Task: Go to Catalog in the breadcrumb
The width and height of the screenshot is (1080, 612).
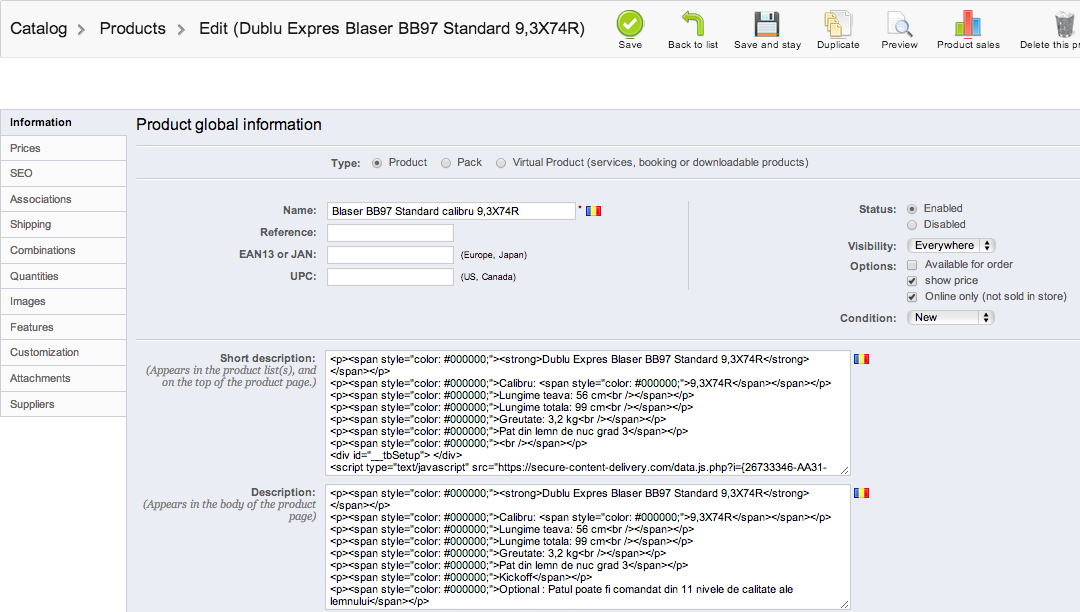Action: tap(39, 29)
